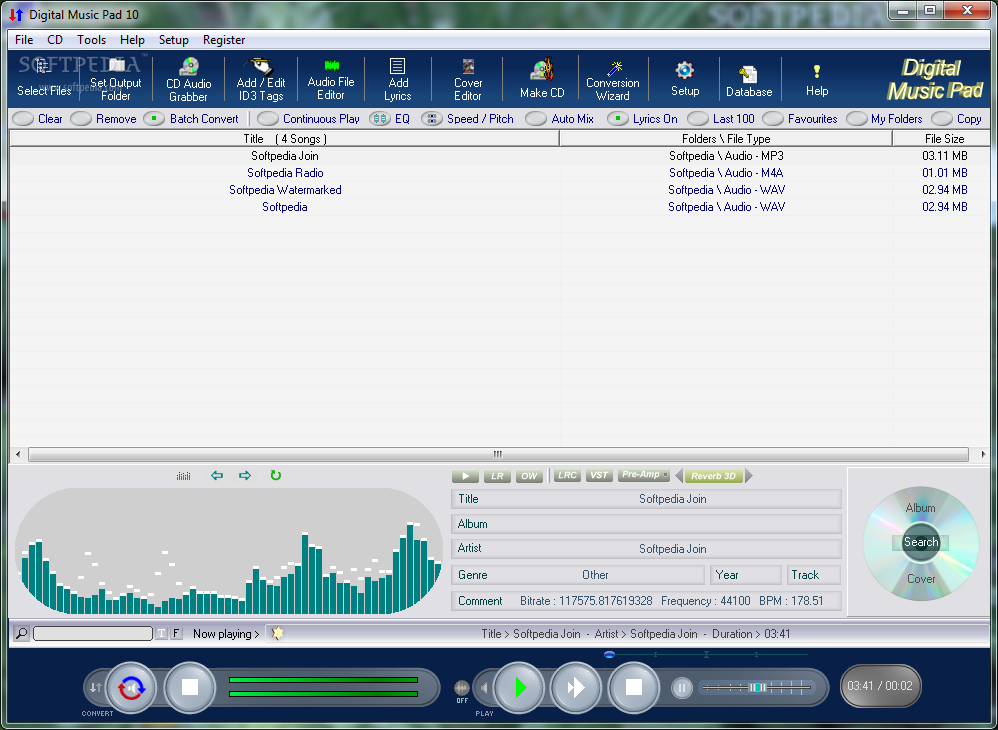Open the CD Audio Grabber
998x730 pixels.
(x=188, y=80)
